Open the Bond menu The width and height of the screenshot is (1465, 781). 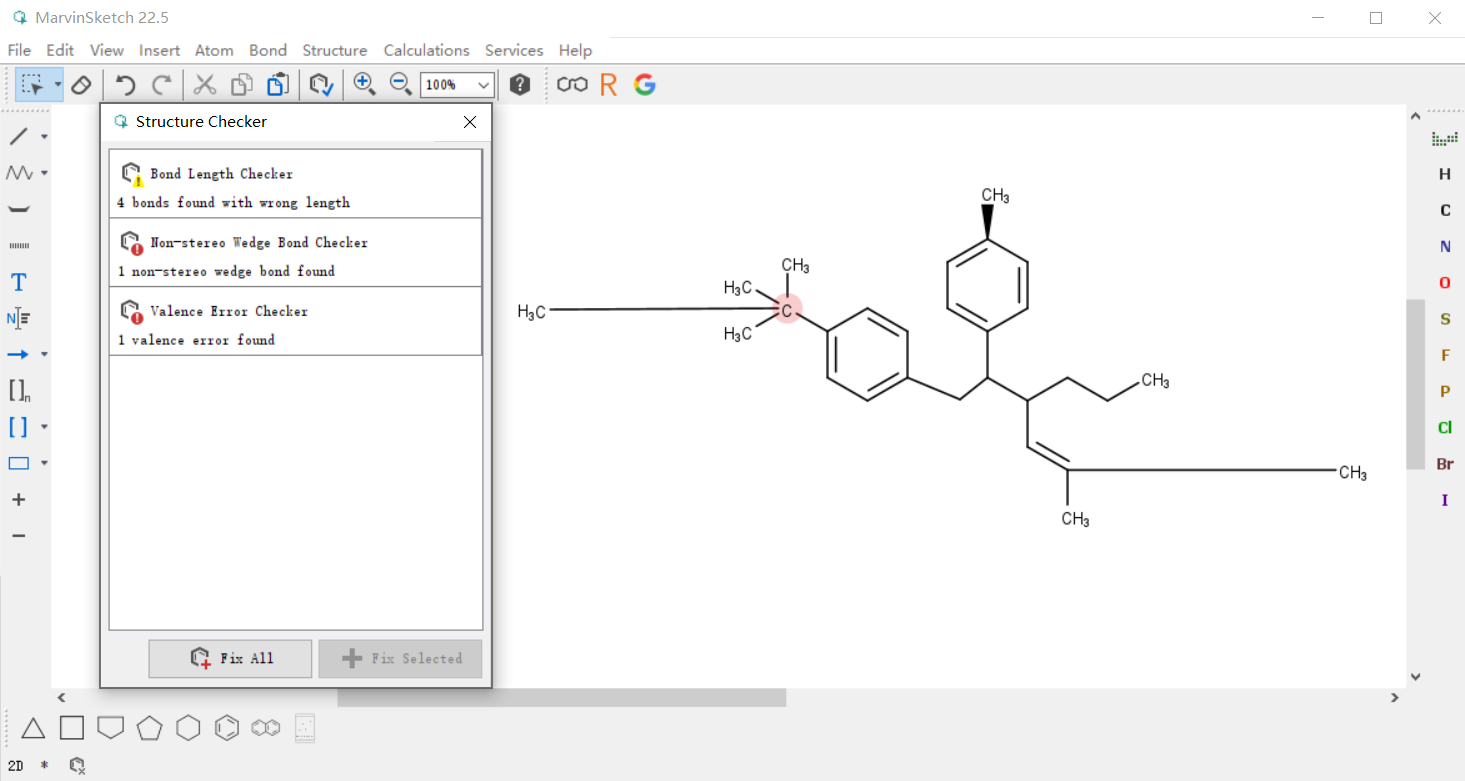[x=268, y=50]
